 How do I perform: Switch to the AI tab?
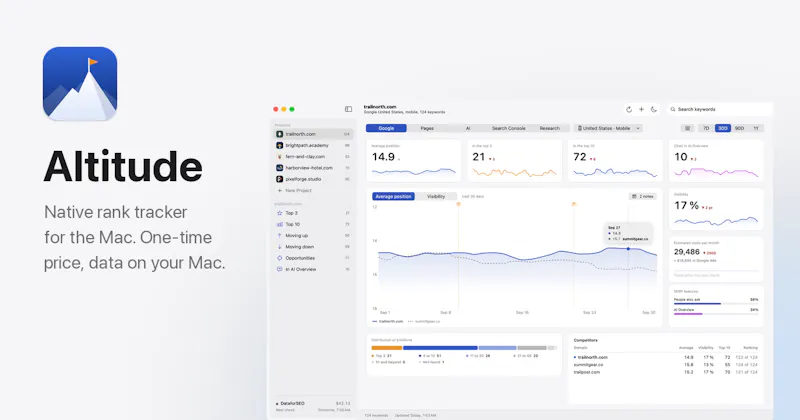coord(468,128)
